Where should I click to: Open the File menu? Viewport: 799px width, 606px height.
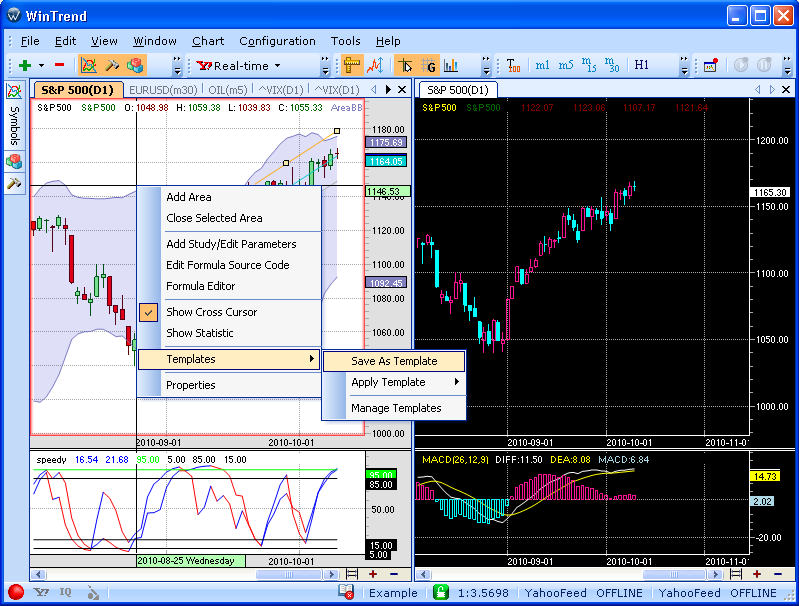tap(30, 41)
